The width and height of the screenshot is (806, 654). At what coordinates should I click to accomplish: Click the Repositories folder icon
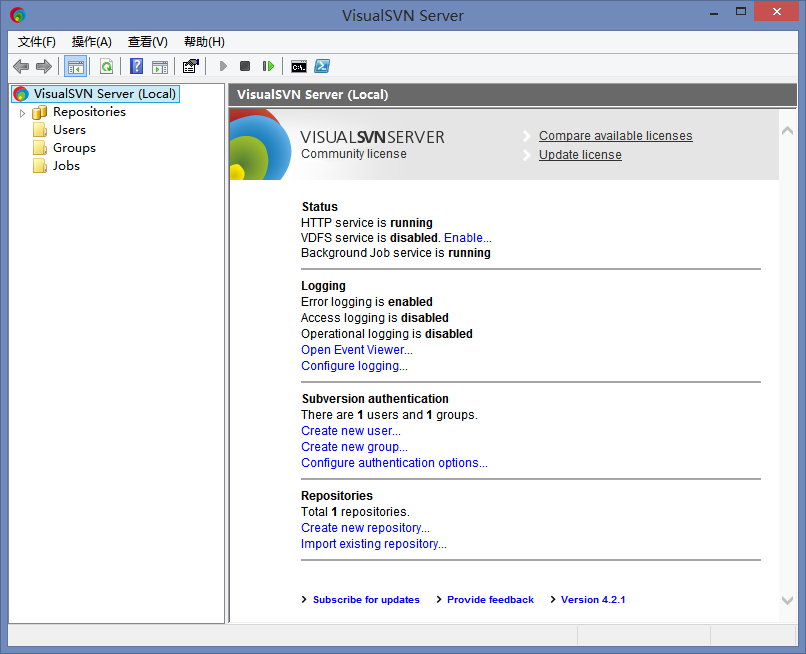[40, 112]
